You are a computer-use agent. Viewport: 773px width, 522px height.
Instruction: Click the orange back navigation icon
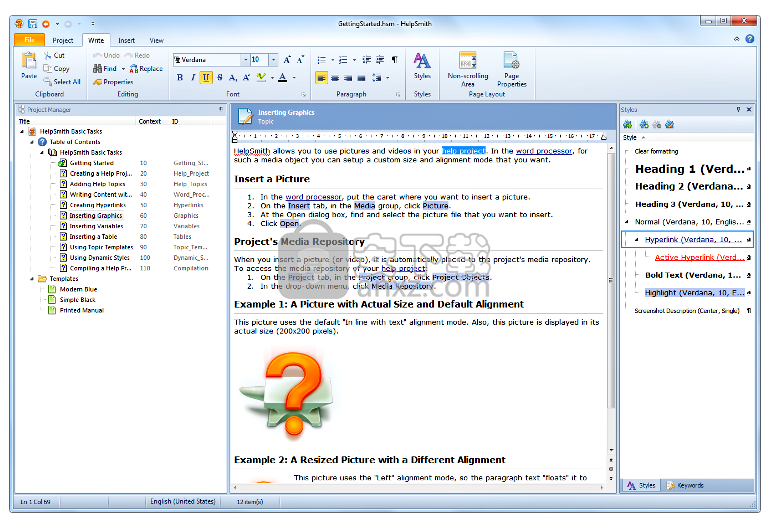click(x=46, y=24)
